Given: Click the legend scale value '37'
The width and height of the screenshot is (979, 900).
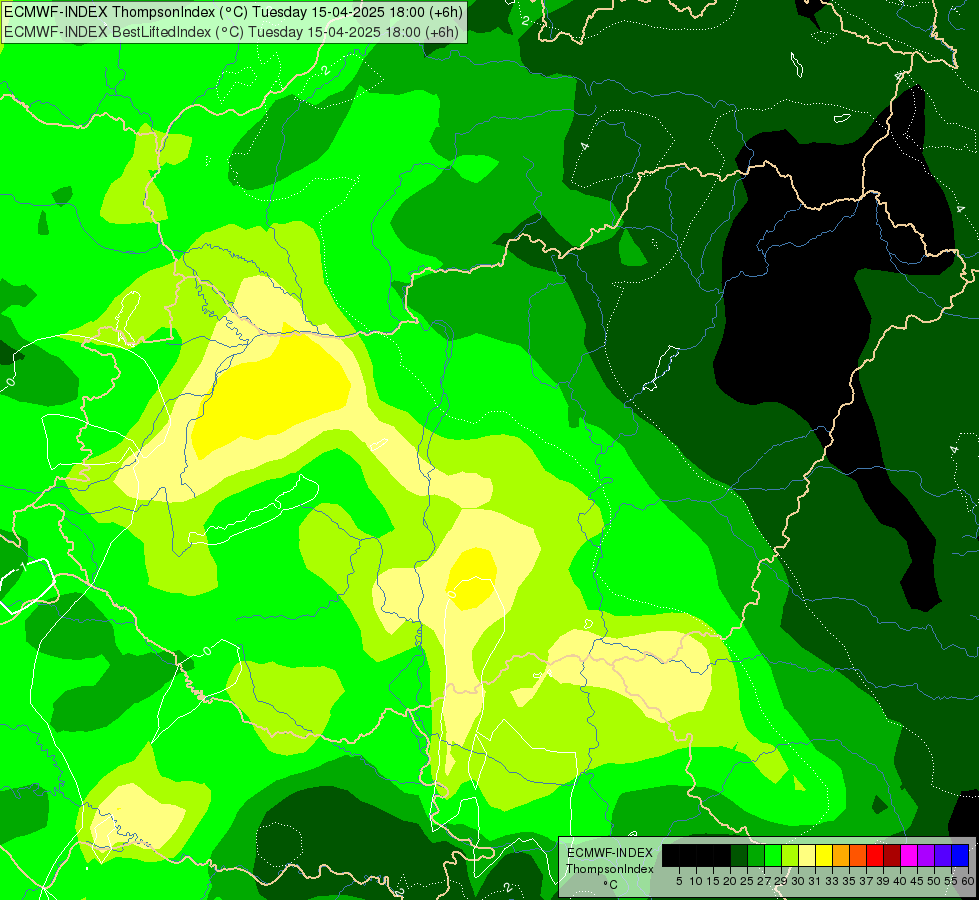Looking at the screenshot, I should (866, 881).
